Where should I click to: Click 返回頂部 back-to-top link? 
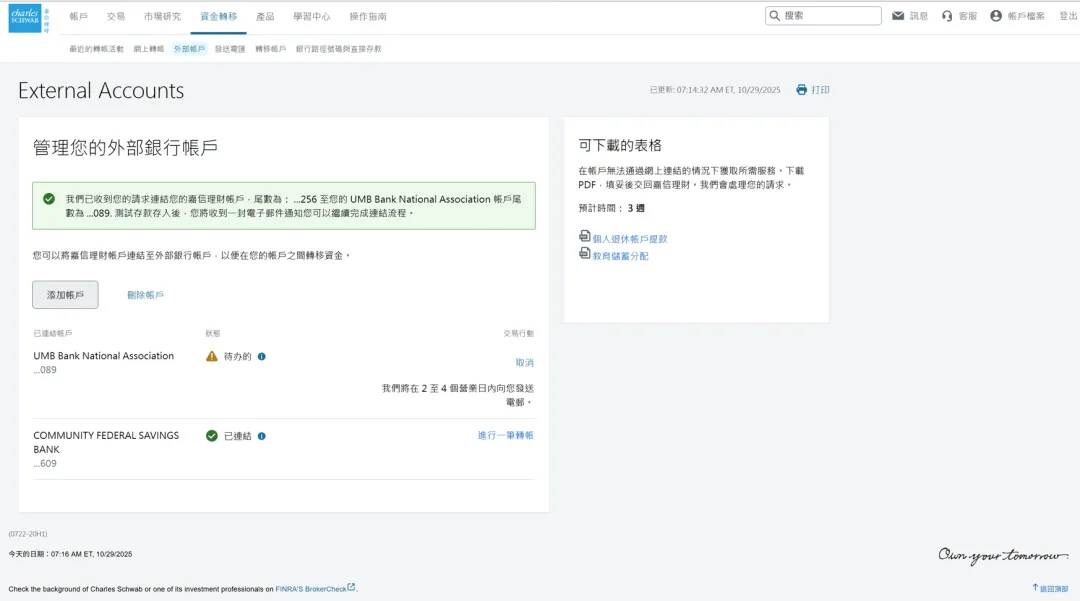[x=1054, y=589]
